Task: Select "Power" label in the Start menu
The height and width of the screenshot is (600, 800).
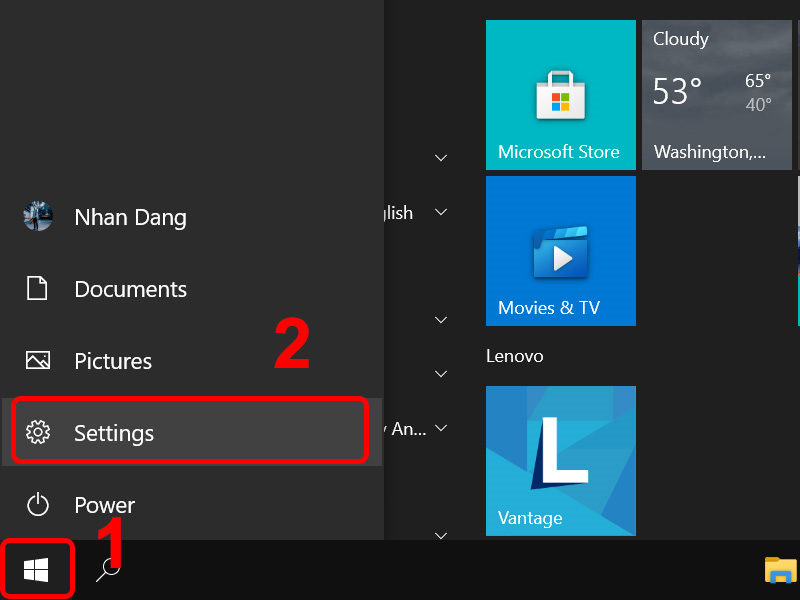Action: [x=104, y=505]
